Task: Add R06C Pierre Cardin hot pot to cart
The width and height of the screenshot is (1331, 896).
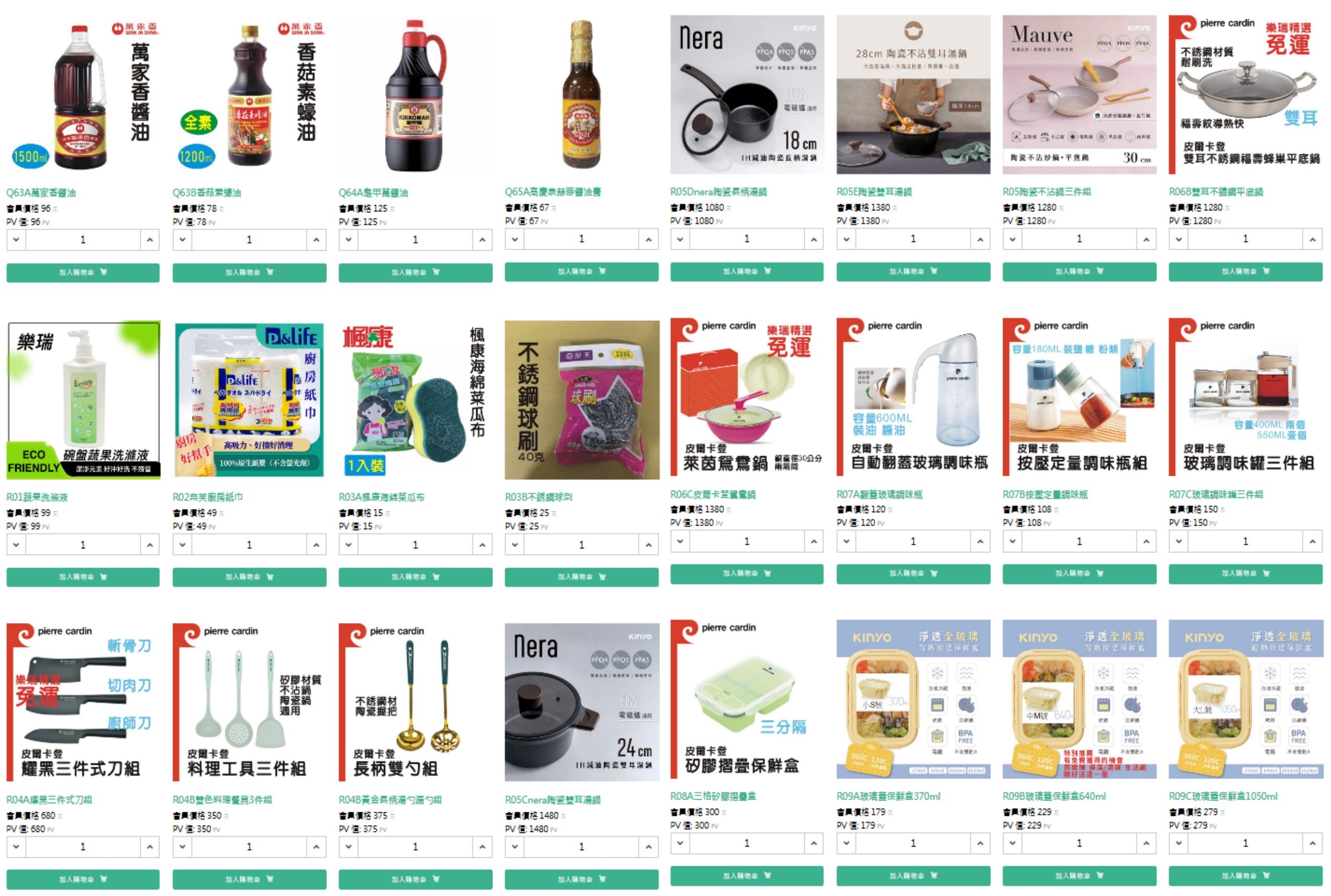Action: (x=746, y=574)
